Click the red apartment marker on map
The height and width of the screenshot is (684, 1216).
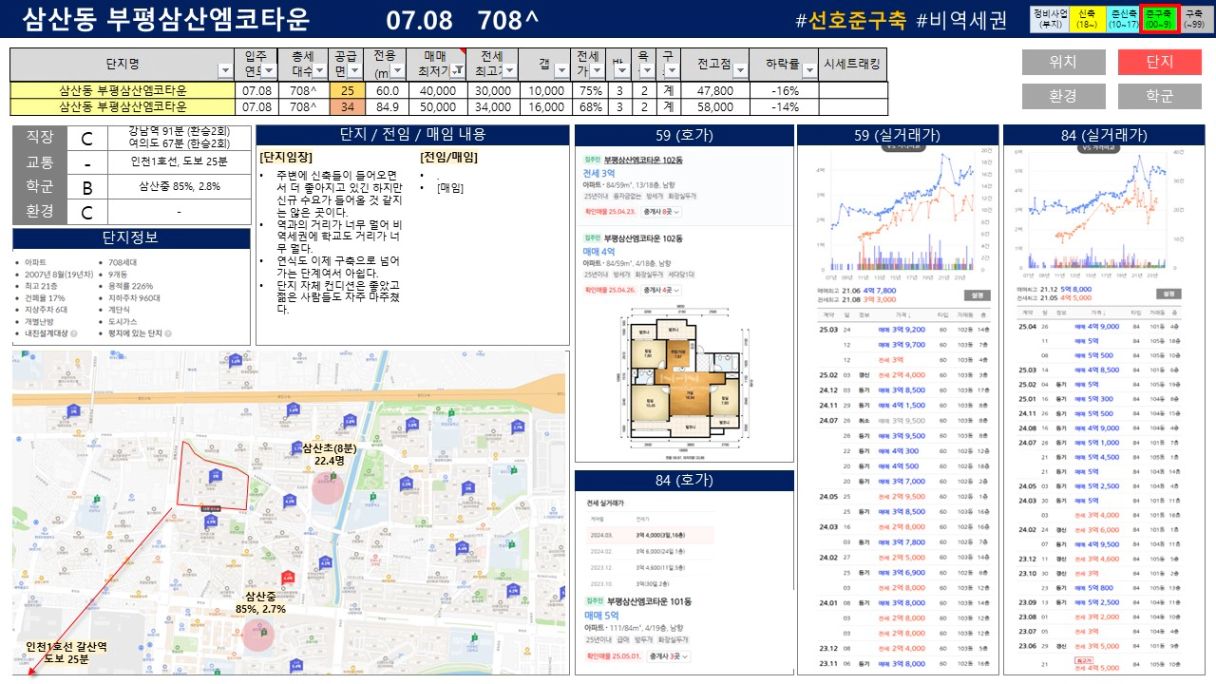pyautogui.click(x=288, y=578)
